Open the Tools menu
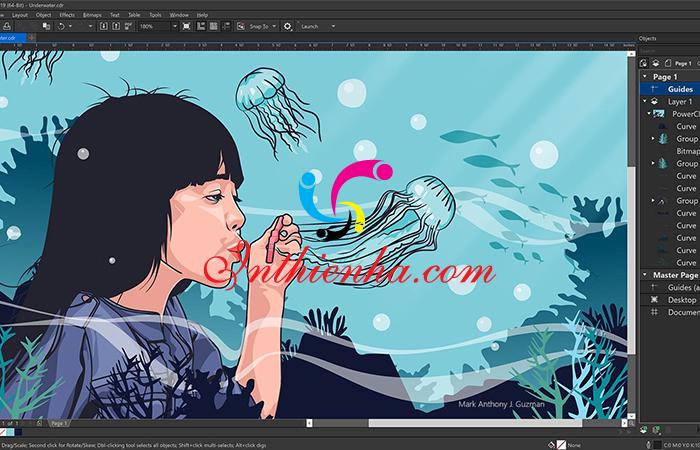 [155, 15]
